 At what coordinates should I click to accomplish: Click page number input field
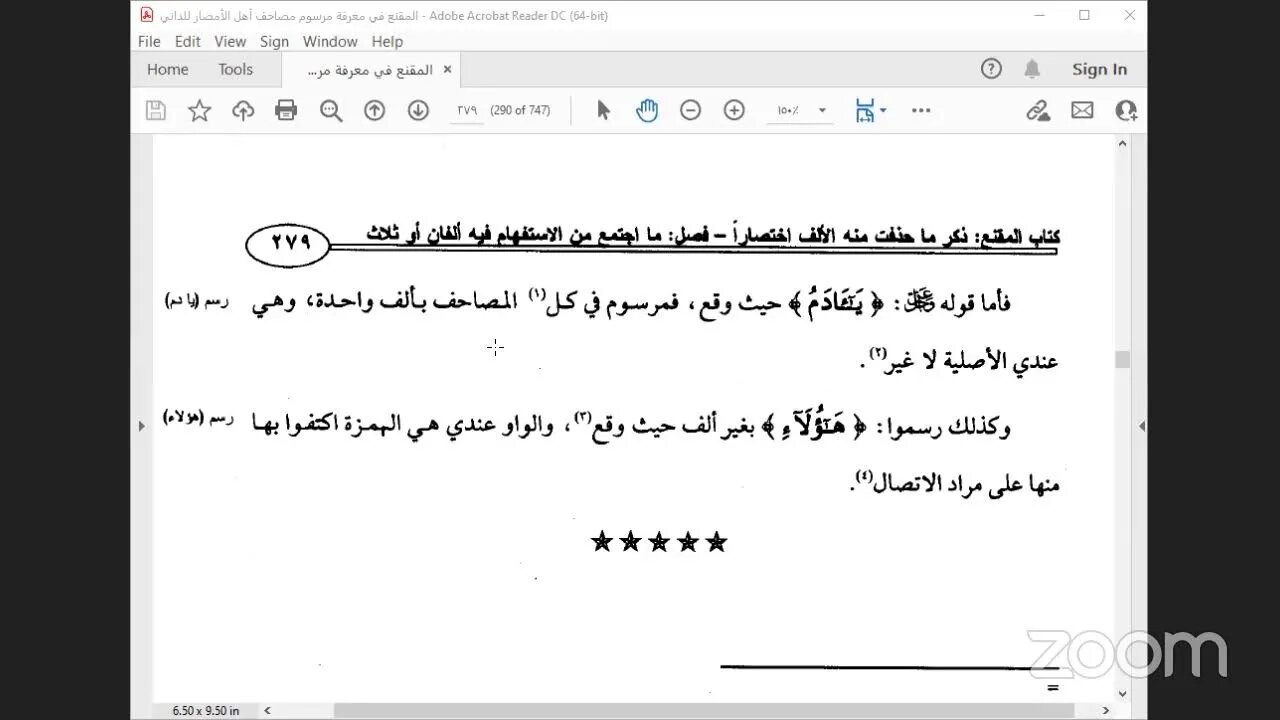pyautogui.click(x=467, y=111)
